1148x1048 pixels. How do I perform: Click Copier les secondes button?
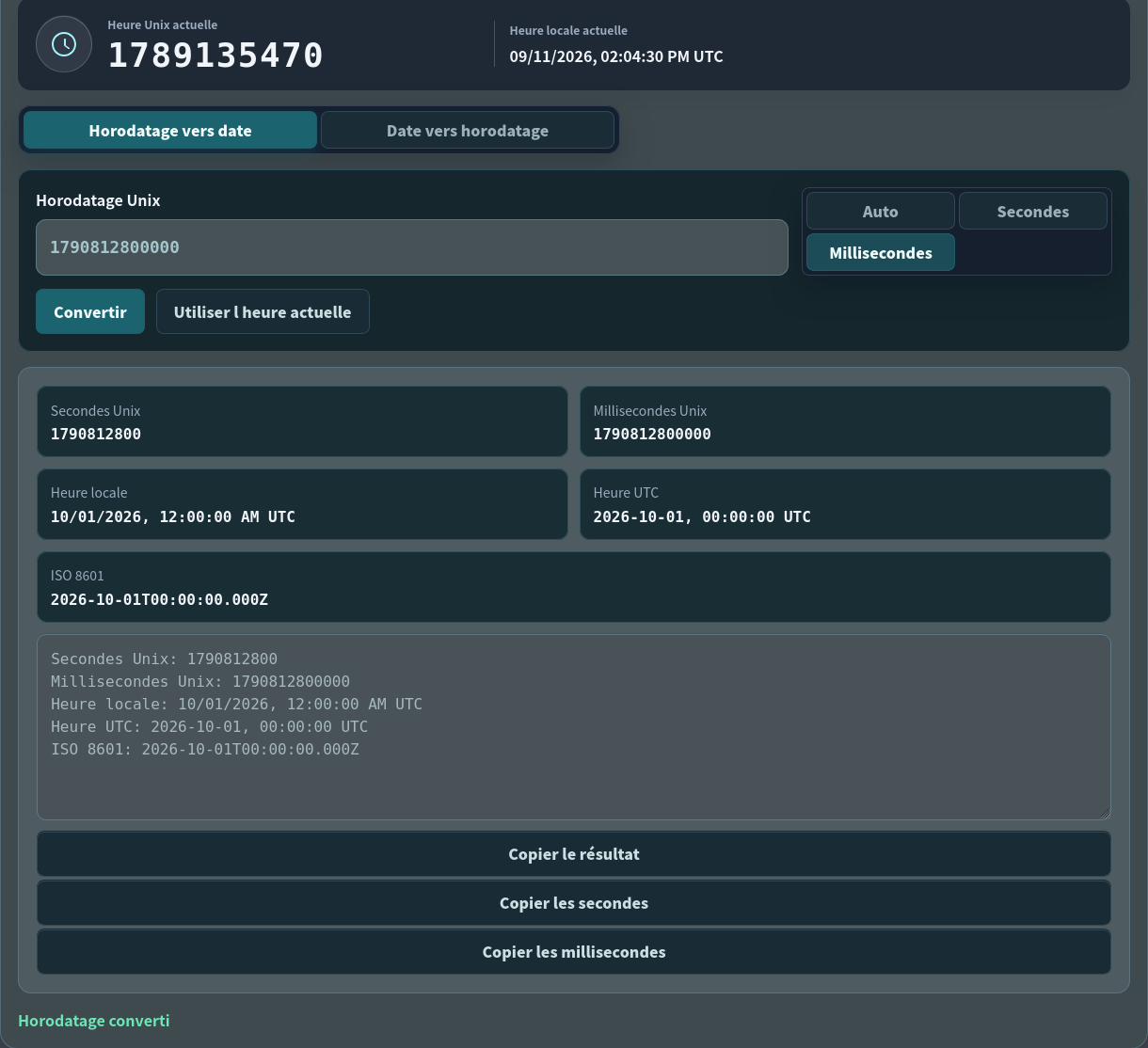click(574, 903)
